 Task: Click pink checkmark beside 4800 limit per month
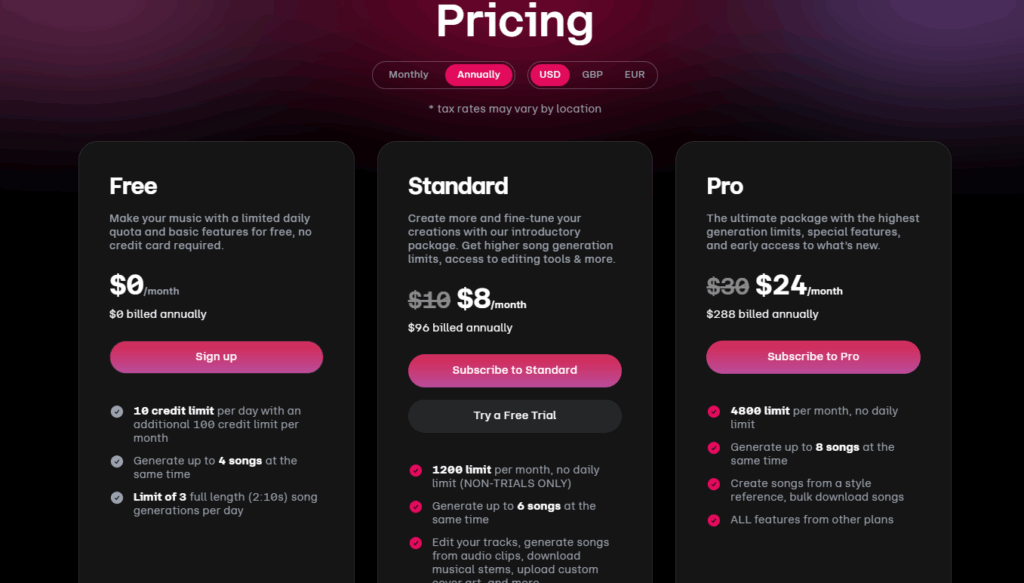coord(714,411)
